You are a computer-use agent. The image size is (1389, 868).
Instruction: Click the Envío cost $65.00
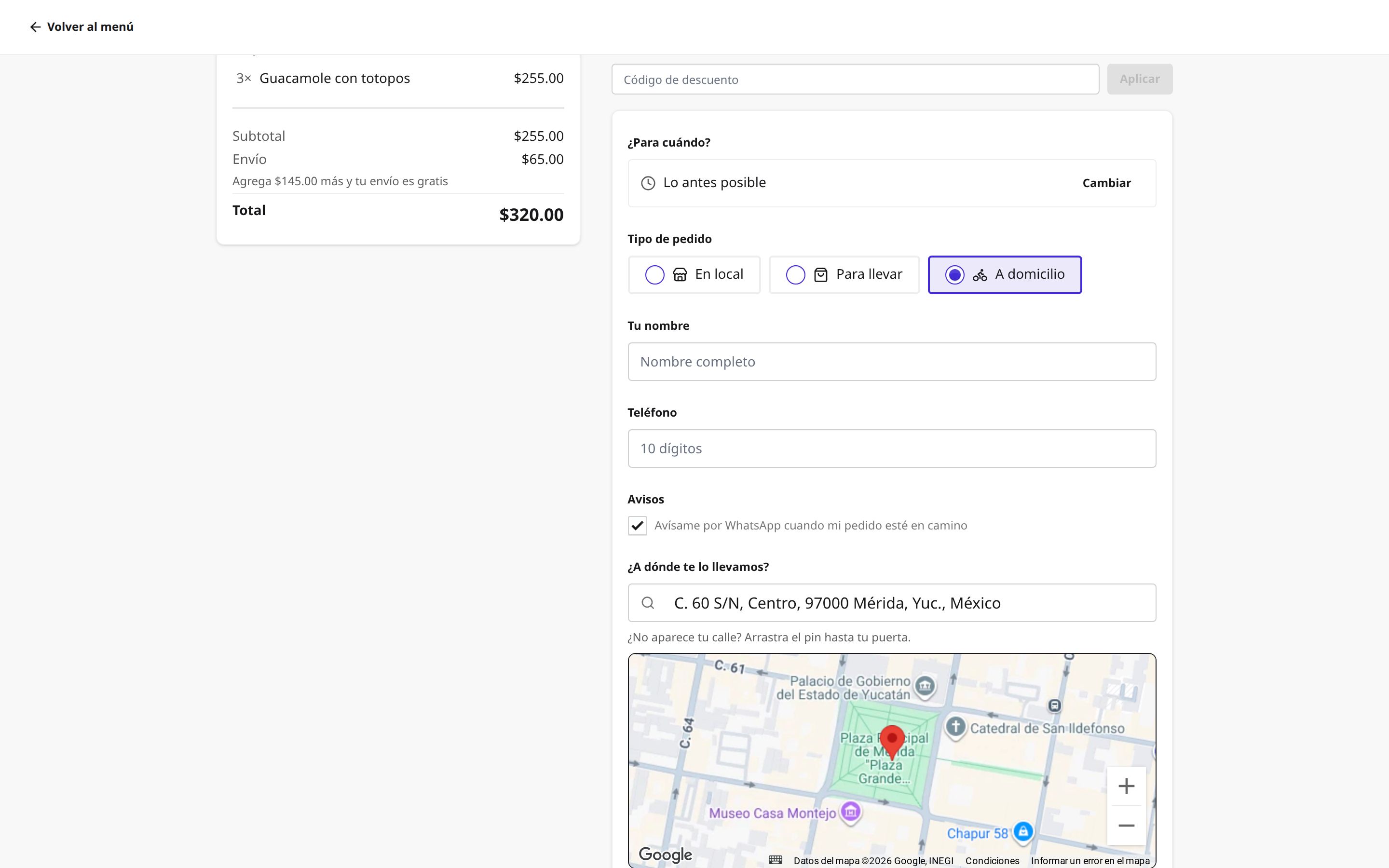coord(543,159)
